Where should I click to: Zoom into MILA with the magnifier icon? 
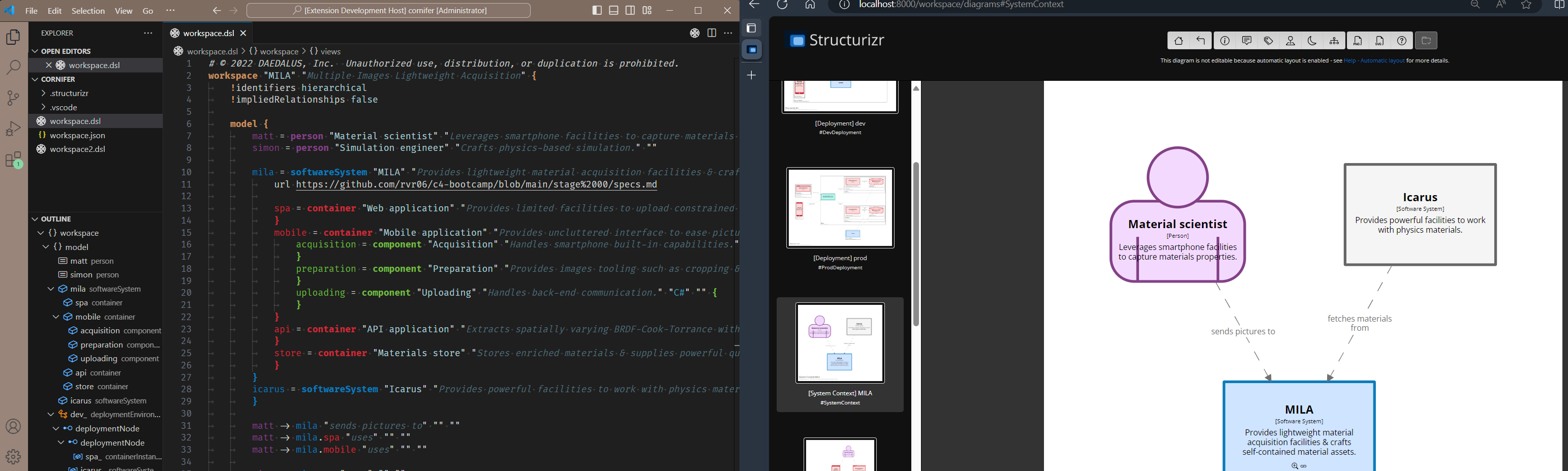(1294, 466)
